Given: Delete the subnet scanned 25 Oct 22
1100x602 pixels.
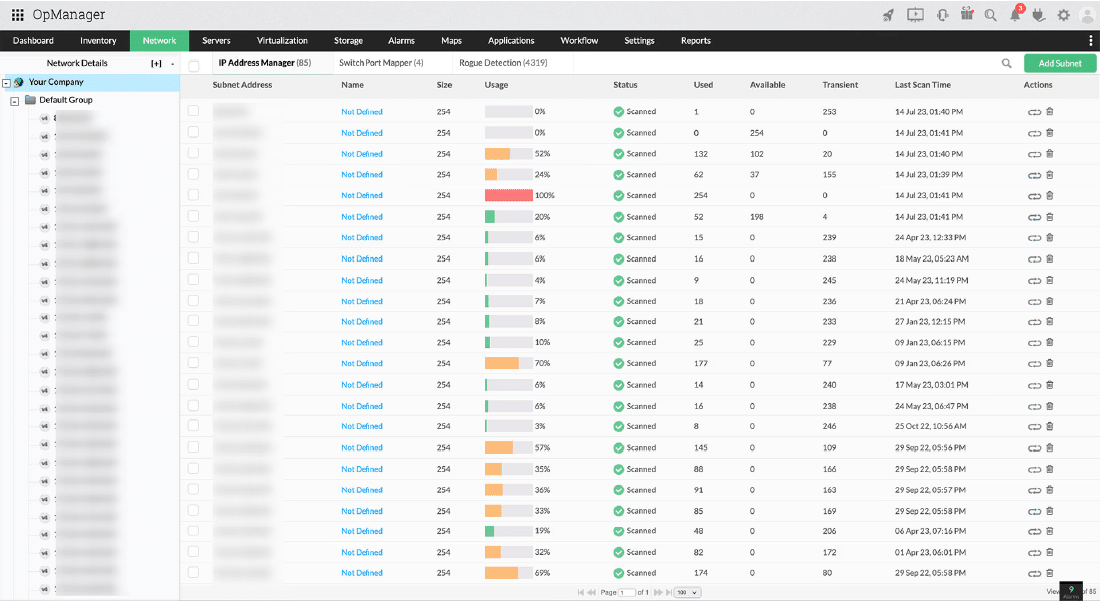Looking at the screenshot, I should [1049, 427].
